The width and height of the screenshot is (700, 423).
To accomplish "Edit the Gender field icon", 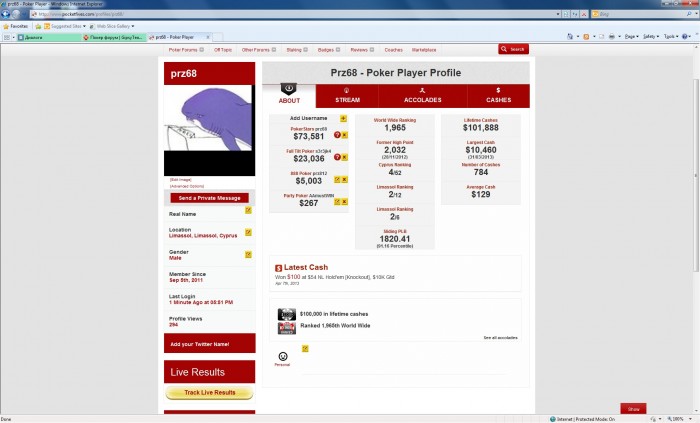I will [x=248, y=254].
